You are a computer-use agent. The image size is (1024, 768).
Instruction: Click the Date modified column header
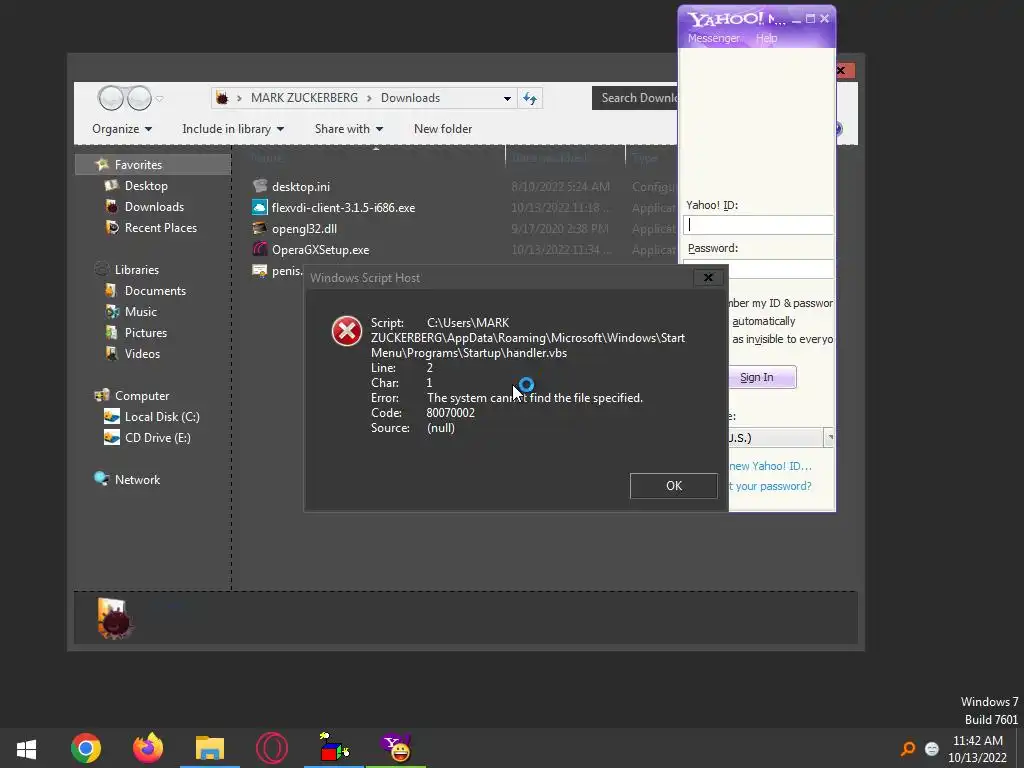point(565,157)
